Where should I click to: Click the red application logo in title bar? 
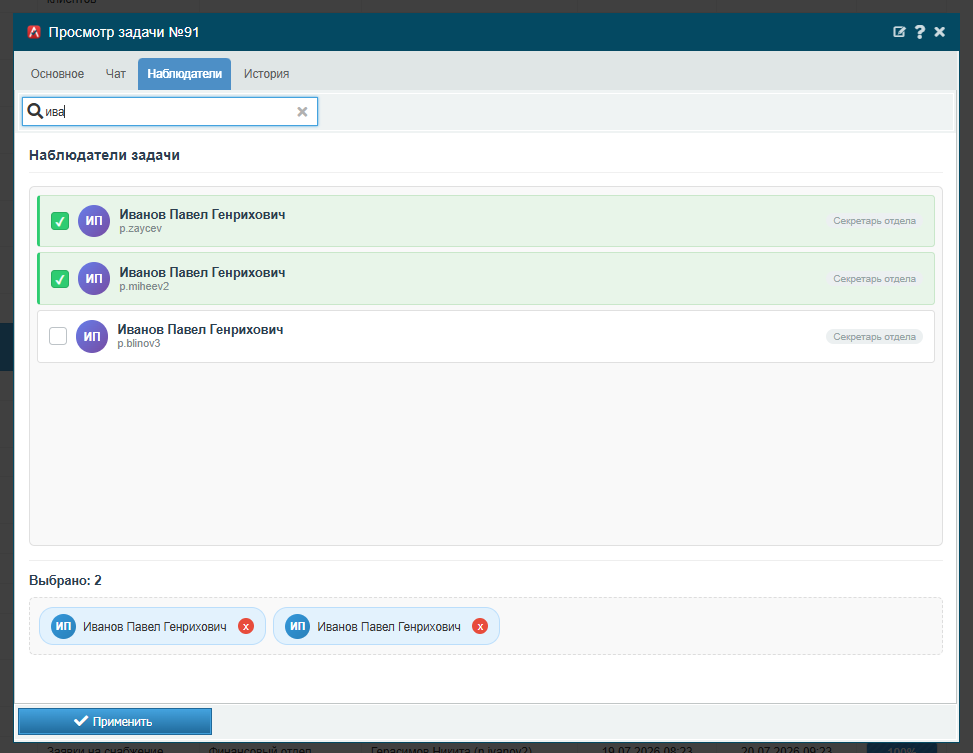[34, 32]
